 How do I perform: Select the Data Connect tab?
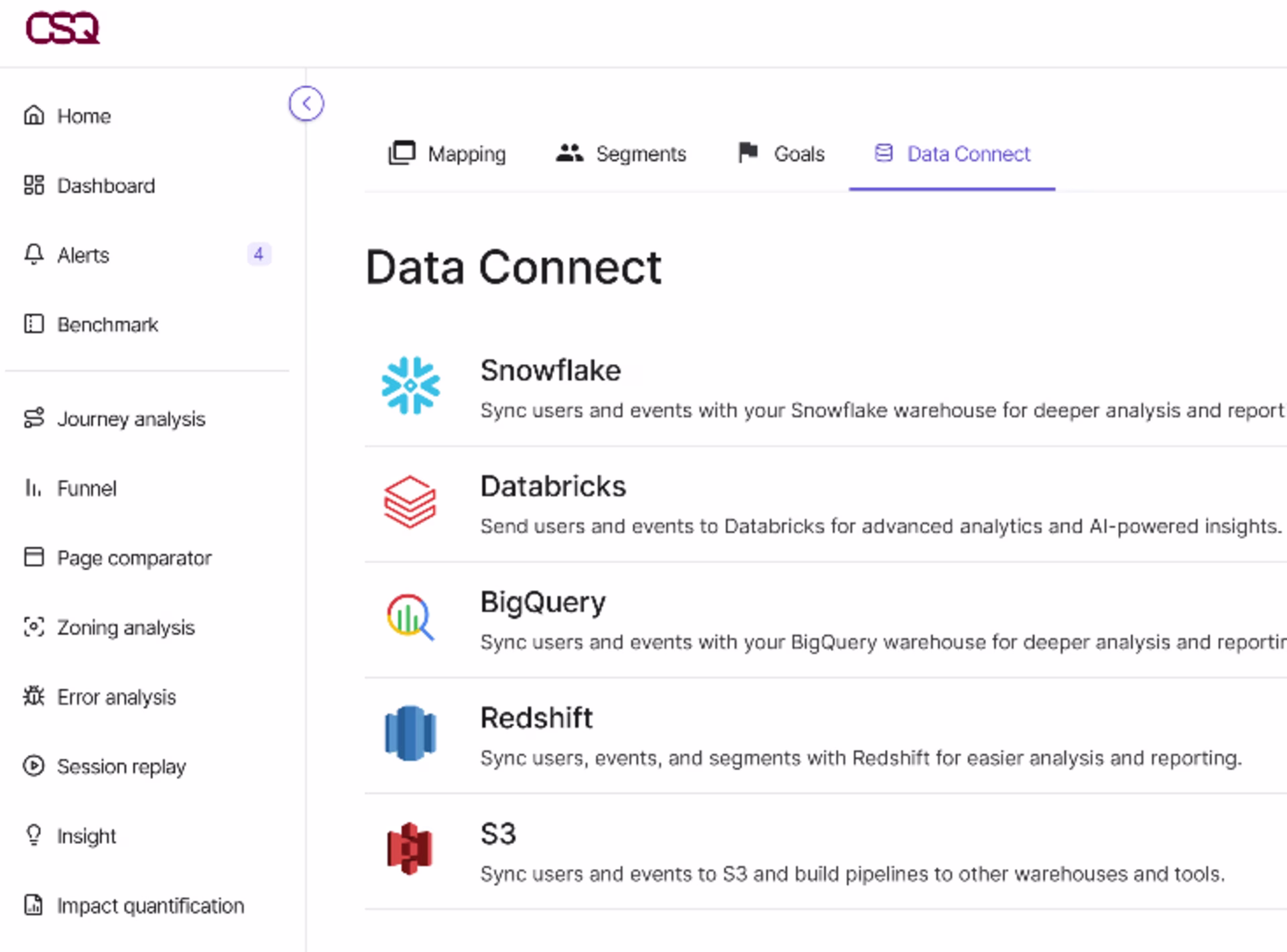[952, 154]
